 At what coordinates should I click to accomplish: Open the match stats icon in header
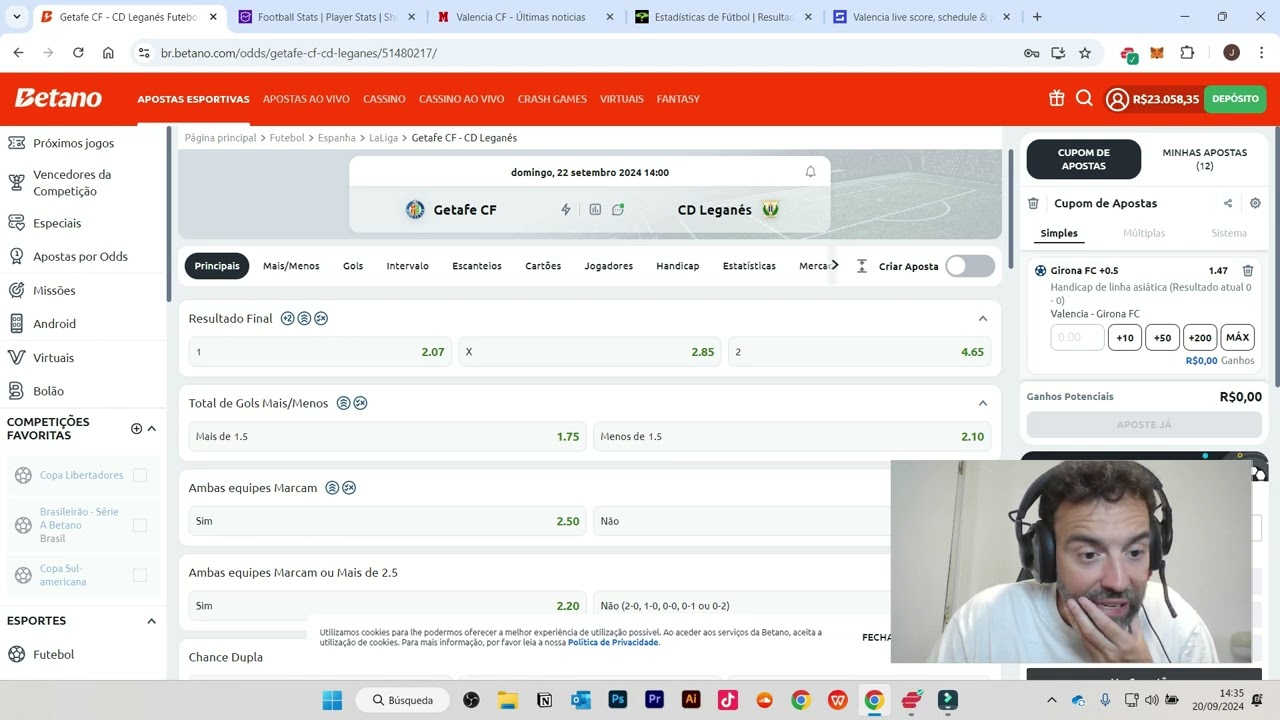click(x=595, y=209)
